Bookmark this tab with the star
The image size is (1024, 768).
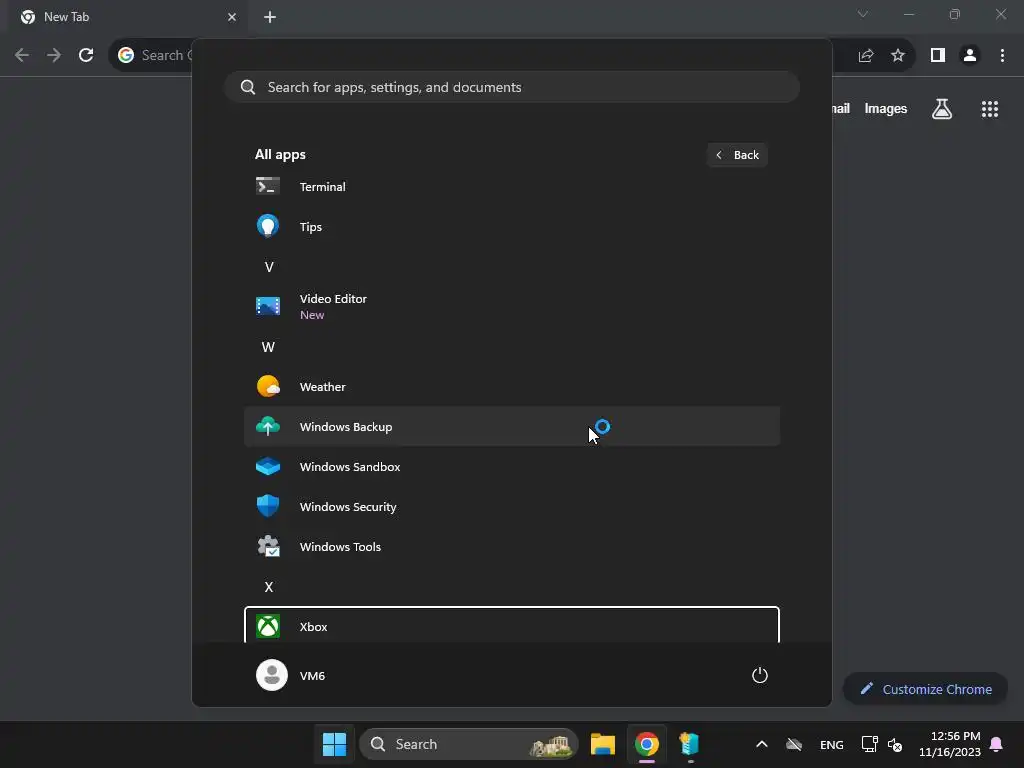point(898,55)
